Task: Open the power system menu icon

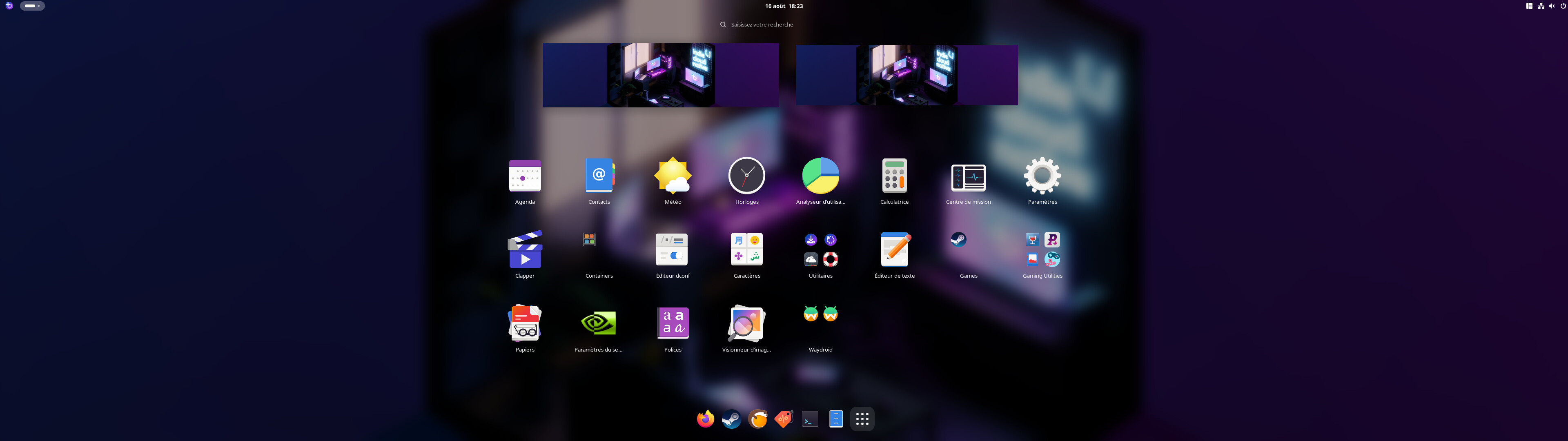Action: pyautogui.click(x=1563, y=6)
